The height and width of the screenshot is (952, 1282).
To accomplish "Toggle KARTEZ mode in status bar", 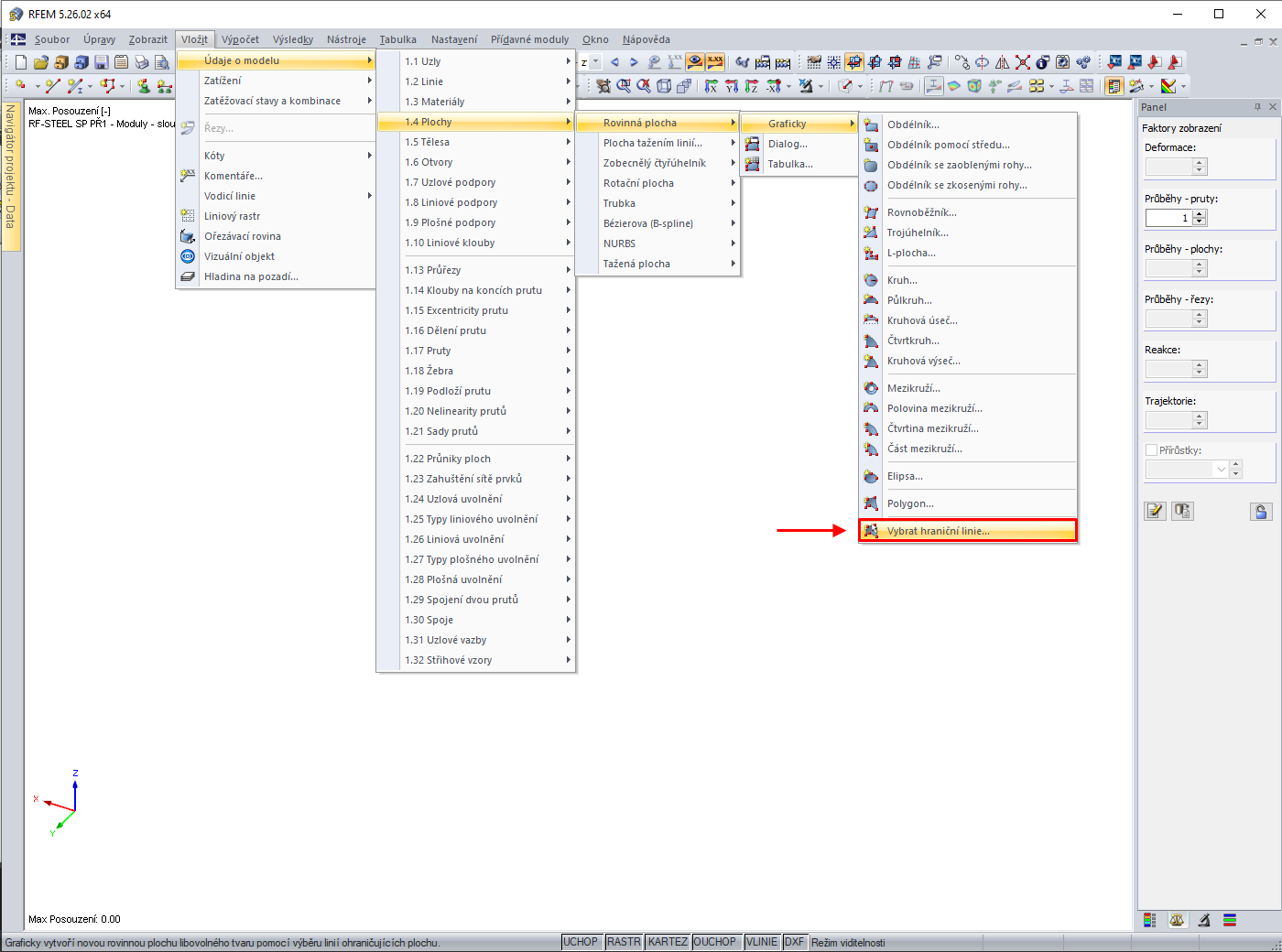I will coord(668,942).
